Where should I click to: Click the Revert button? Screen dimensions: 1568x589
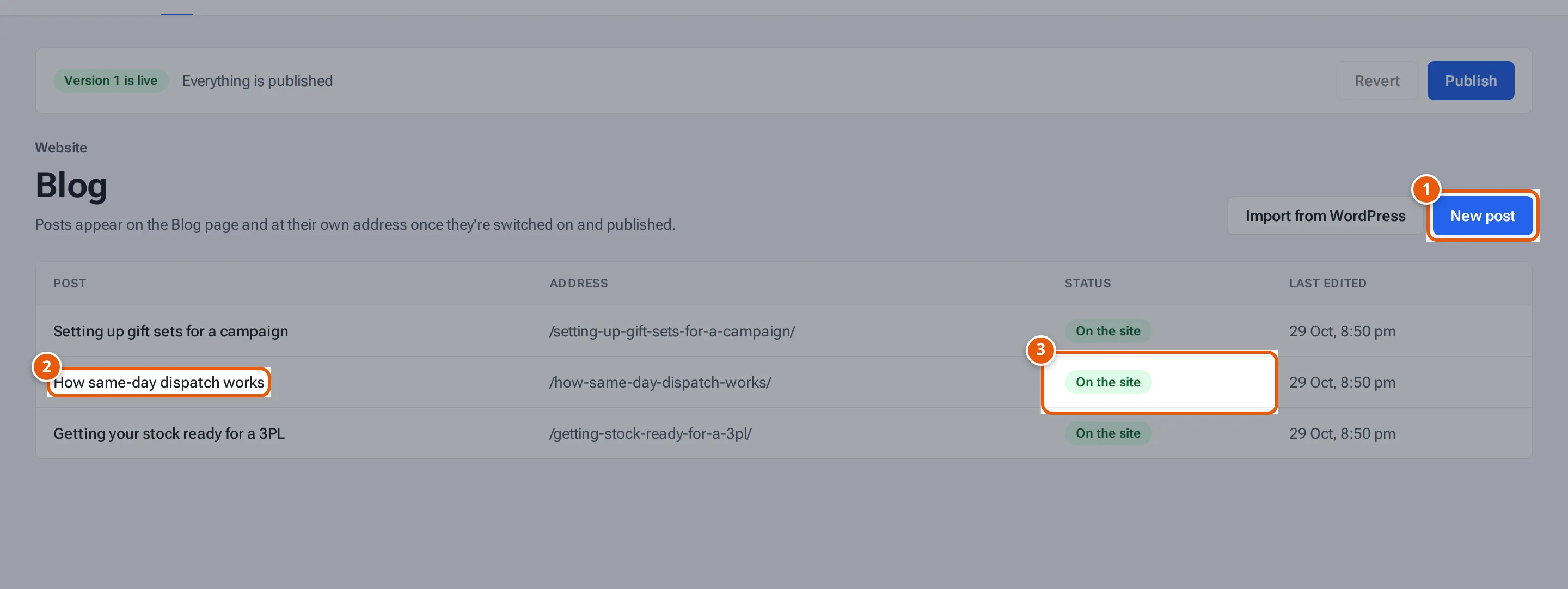(1376, 81)
